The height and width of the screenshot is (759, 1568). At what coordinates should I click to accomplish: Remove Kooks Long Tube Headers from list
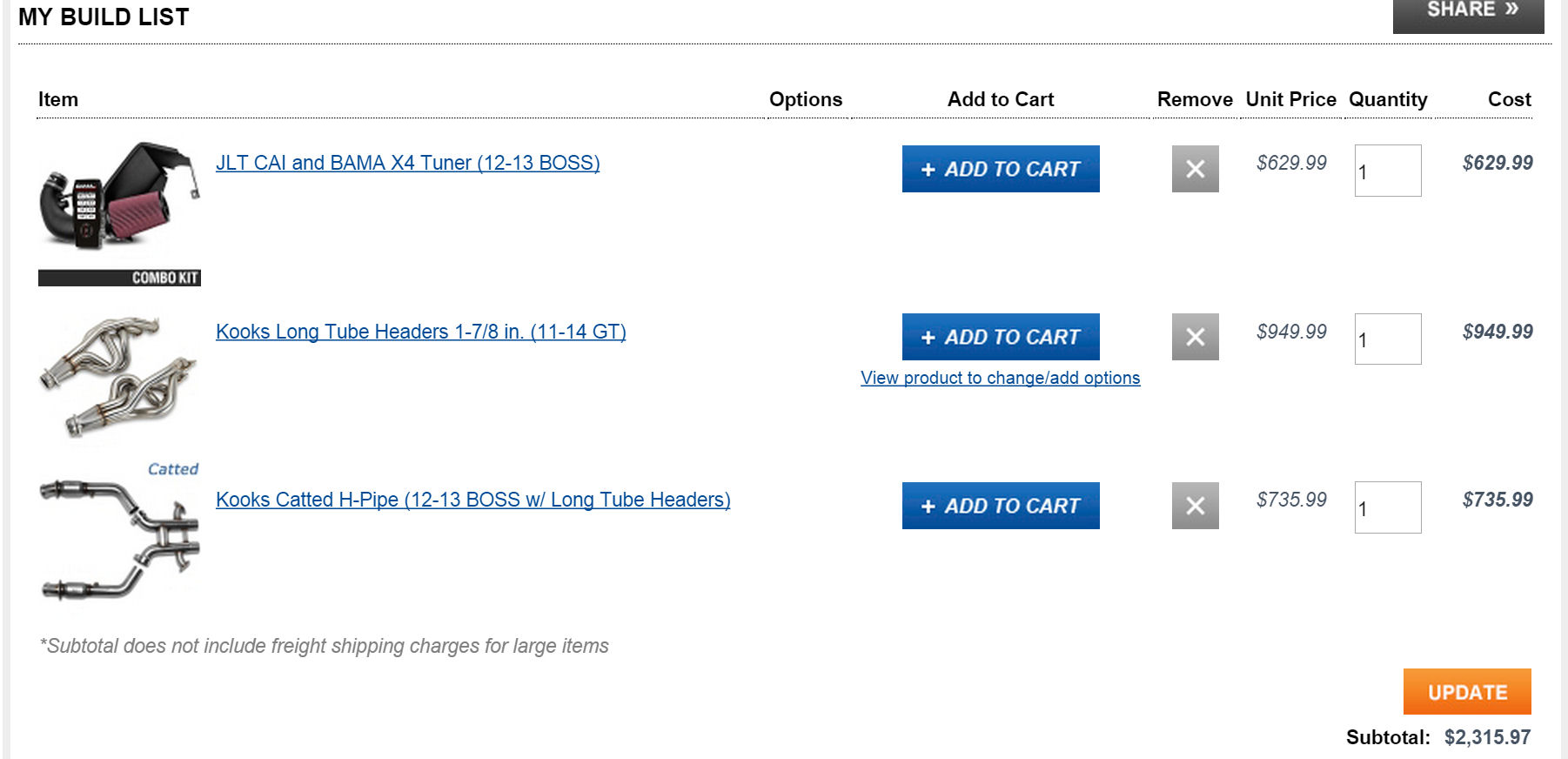pos(1195,337)
